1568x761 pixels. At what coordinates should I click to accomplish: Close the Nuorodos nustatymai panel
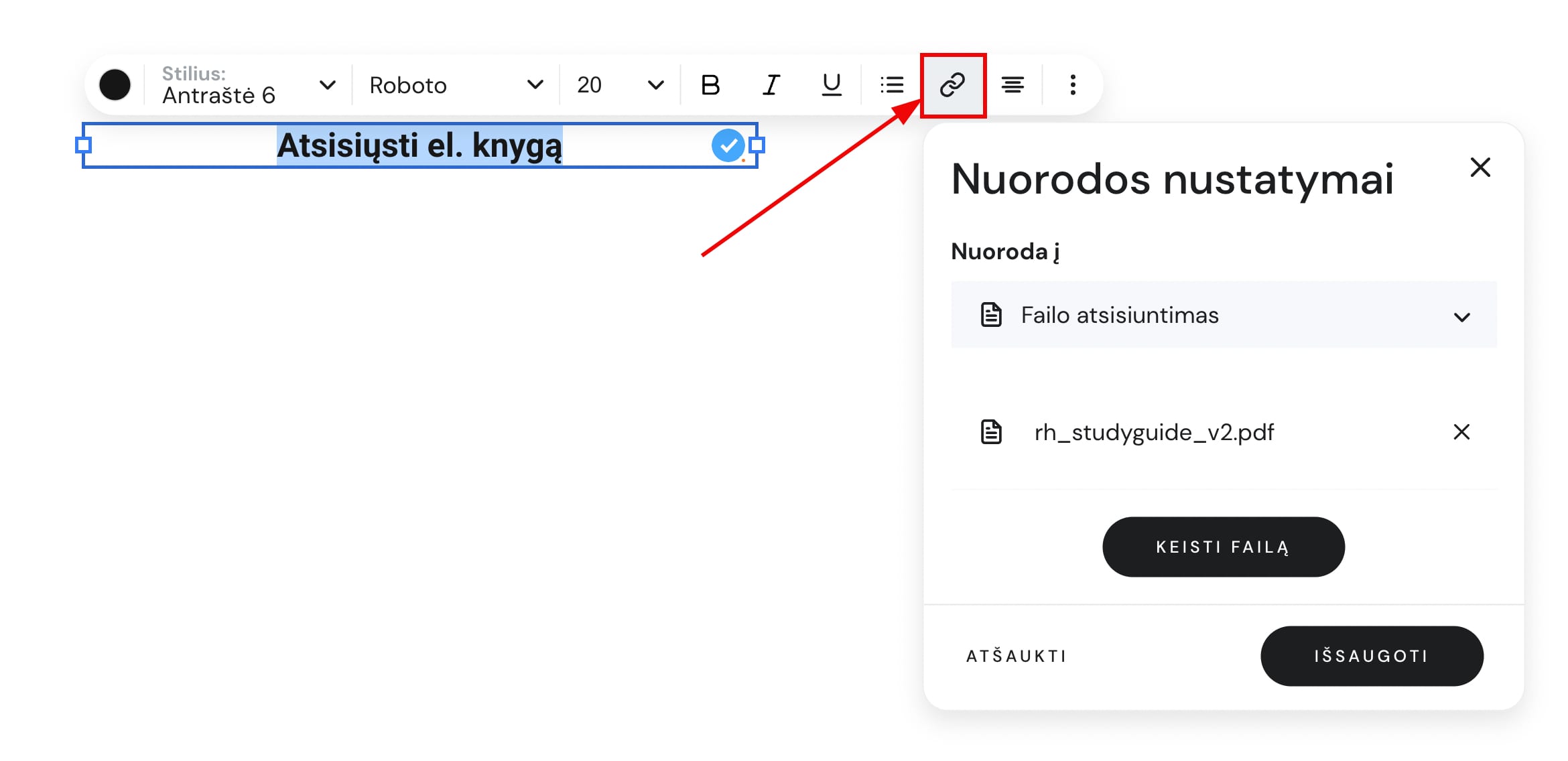pyautogui.click(x=1480, y=167)
